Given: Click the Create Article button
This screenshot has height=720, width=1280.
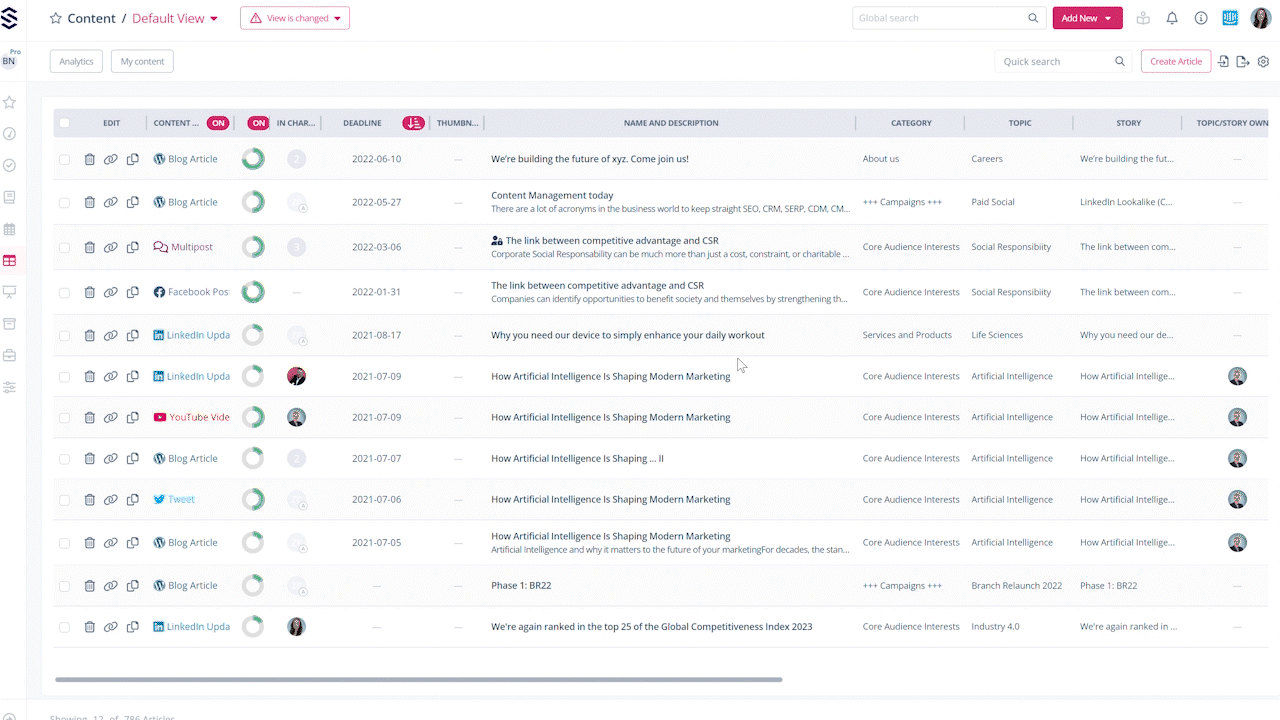Looking at the screenshot, I should click(x=1175, y=61).
